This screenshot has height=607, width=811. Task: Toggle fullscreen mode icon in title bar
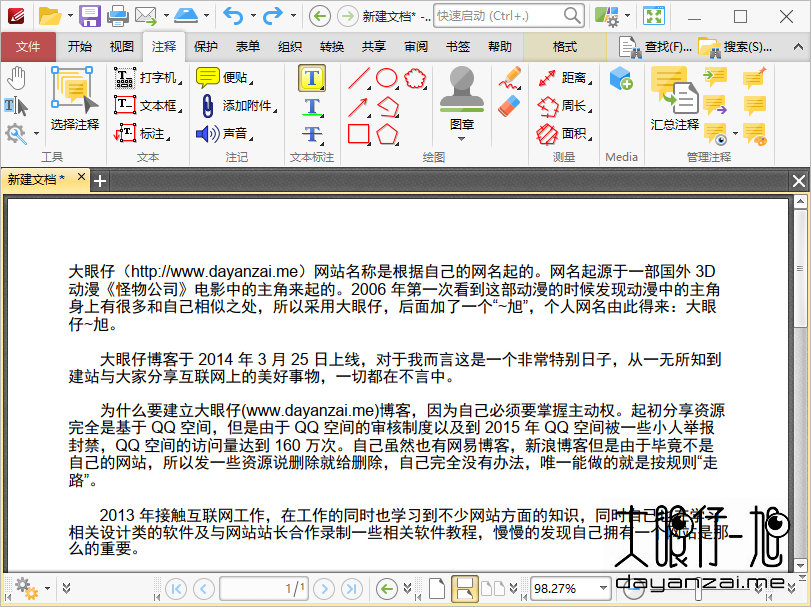click(x=653, y=16)
